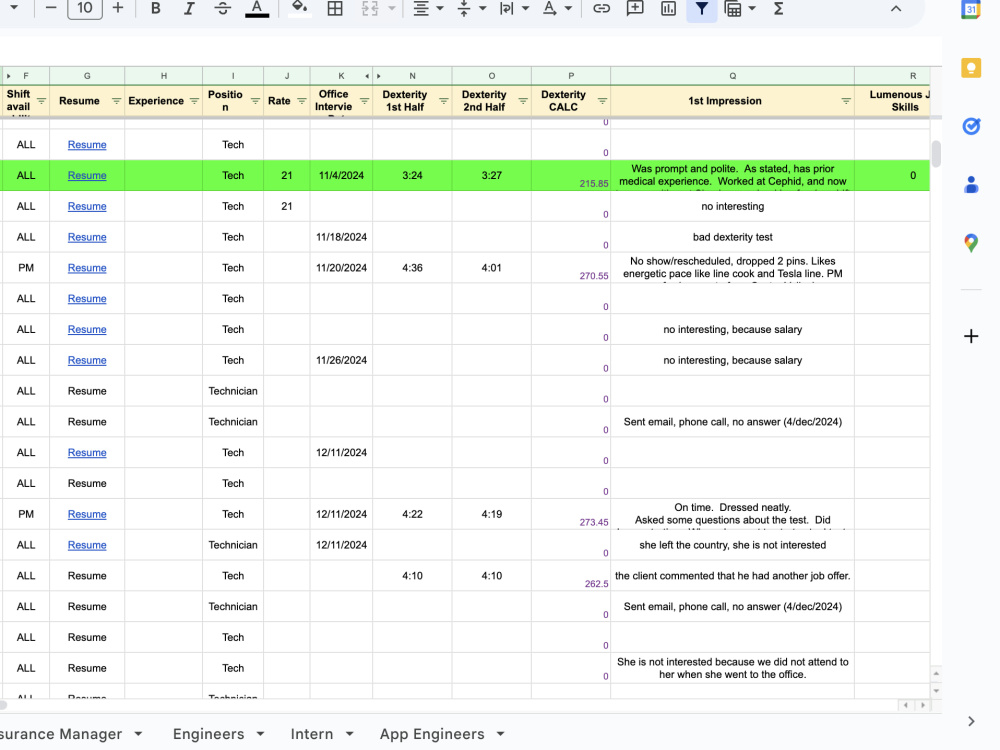Select cell 'bad dexterity test'
The image size is (1000, 750).
732,237
